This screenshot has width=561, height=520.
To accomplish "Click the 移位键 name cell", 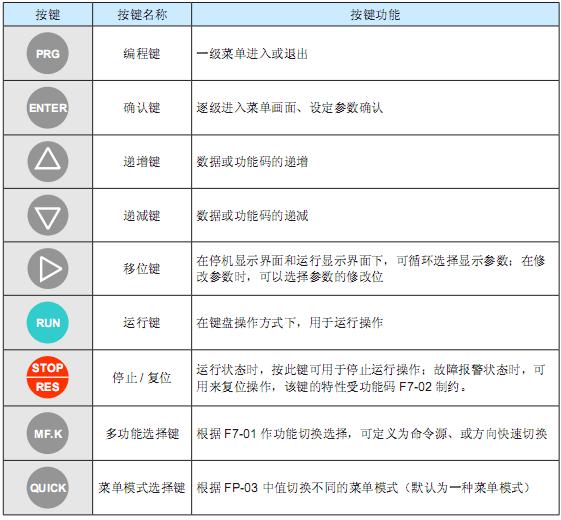I will [142, 268].
